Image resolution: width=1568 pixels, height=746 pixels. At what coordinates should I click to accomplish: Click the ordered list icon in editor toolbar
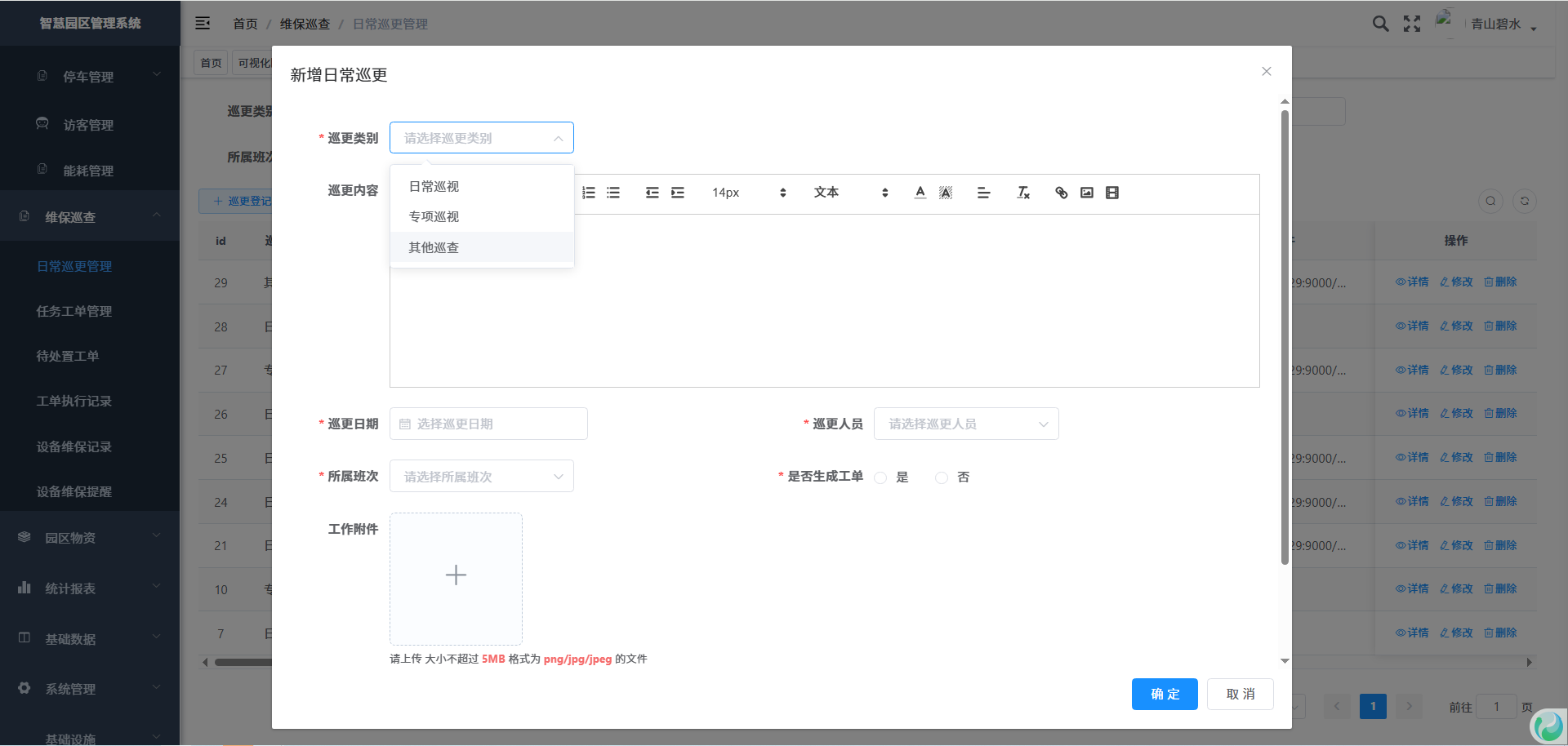click(x=589, y=193)
